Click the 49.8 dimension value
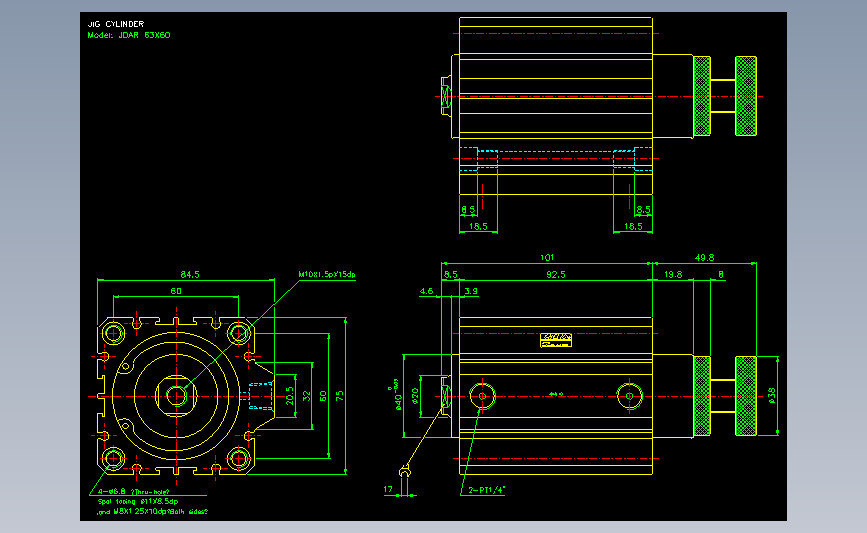Image resolution: width=867 pixels, height=533 pixels. point(704,258)
